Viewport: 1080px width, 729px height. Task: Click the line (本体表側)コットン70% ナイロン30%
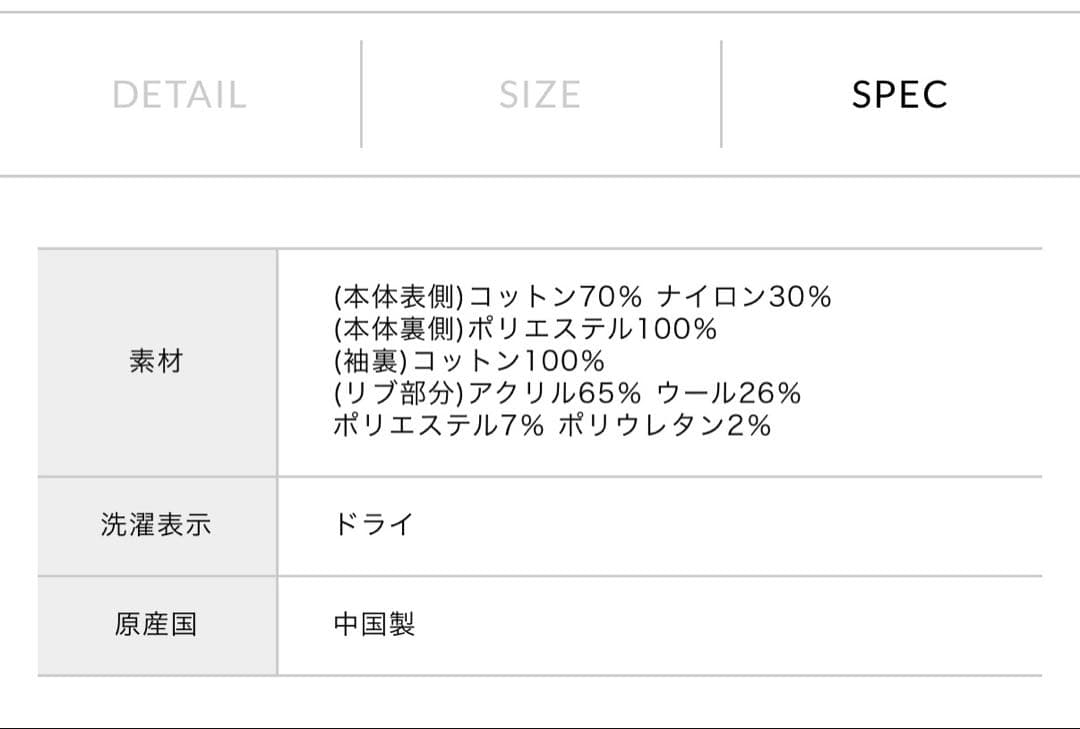click(x=585, y=296)
